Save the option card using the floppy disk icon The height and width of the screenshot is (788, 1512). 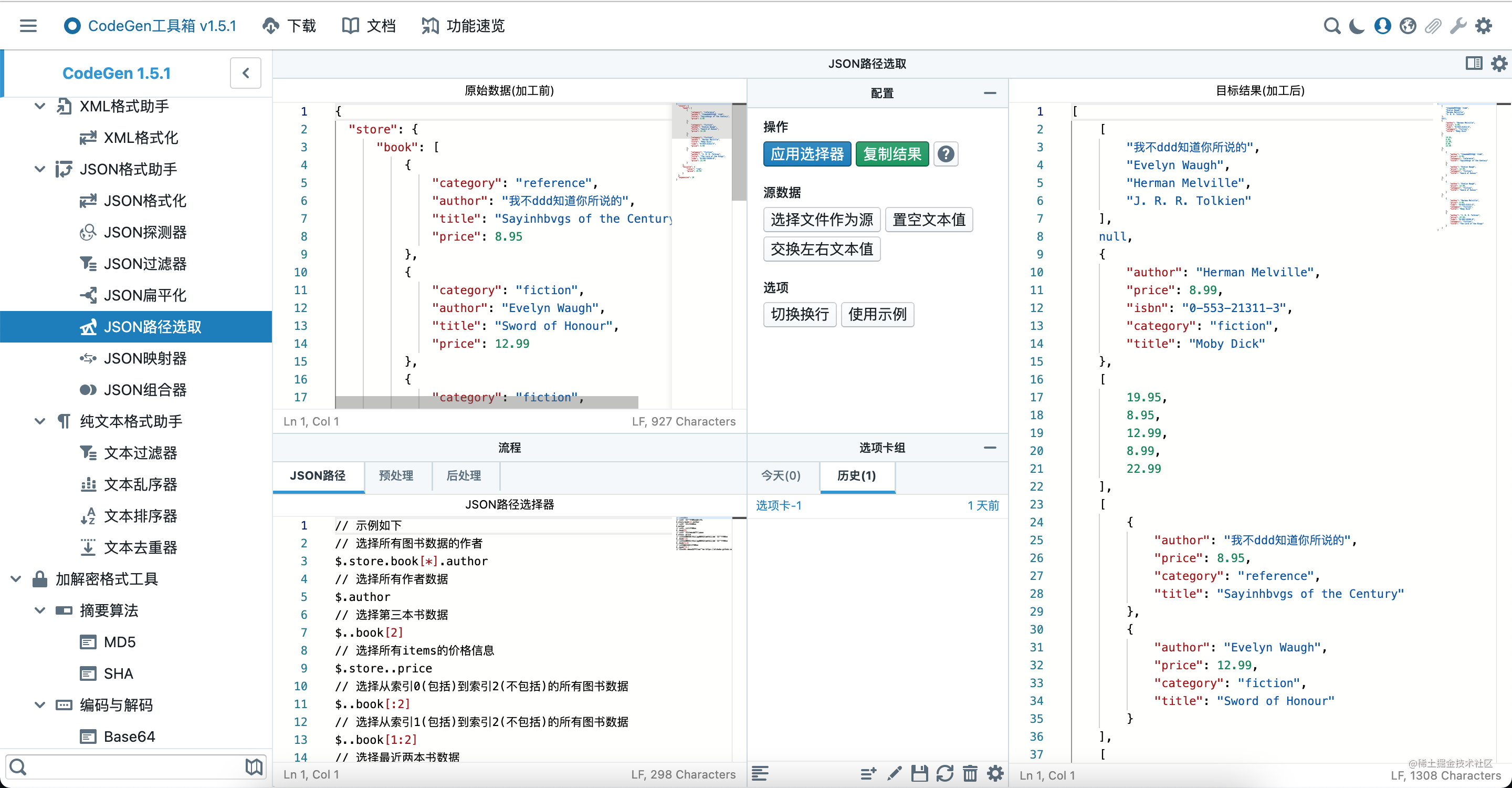[920, 774]
